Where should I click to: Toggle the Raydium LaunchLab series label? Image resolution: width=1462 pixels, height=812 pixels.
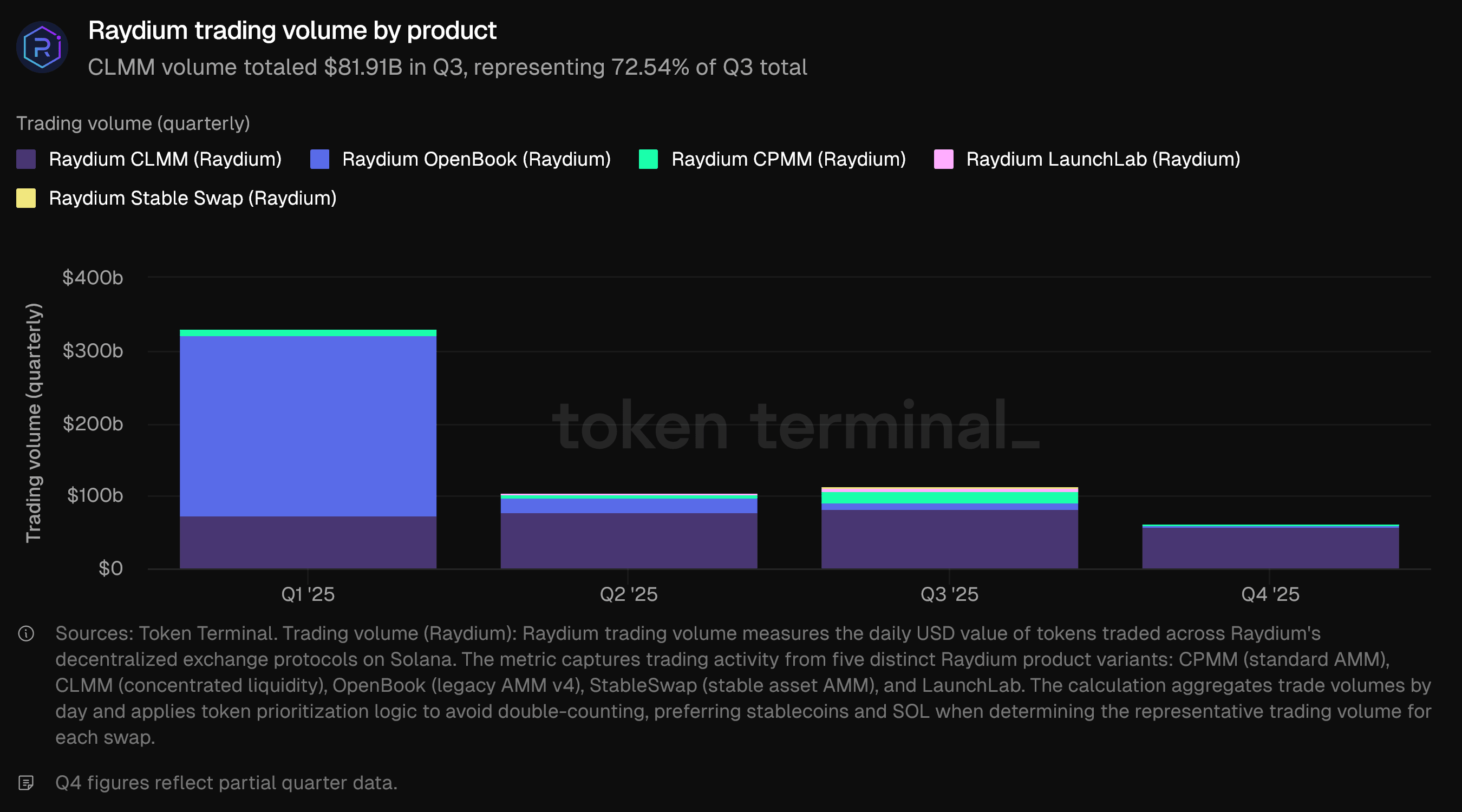pos(1103,160)
